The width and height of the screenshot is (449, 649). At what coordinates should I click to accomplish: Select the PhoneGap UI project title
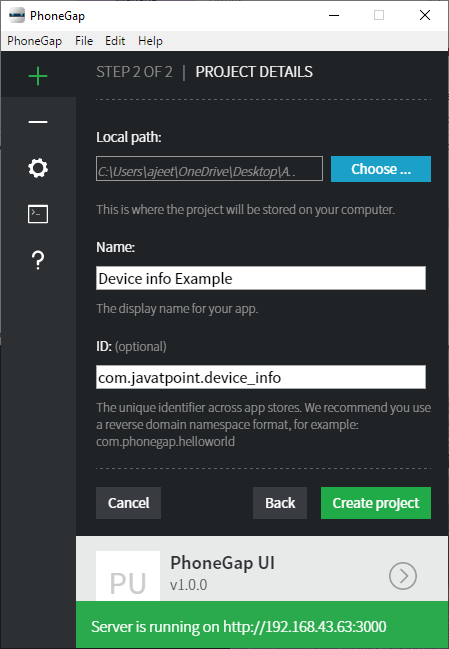tap(223, 563)
